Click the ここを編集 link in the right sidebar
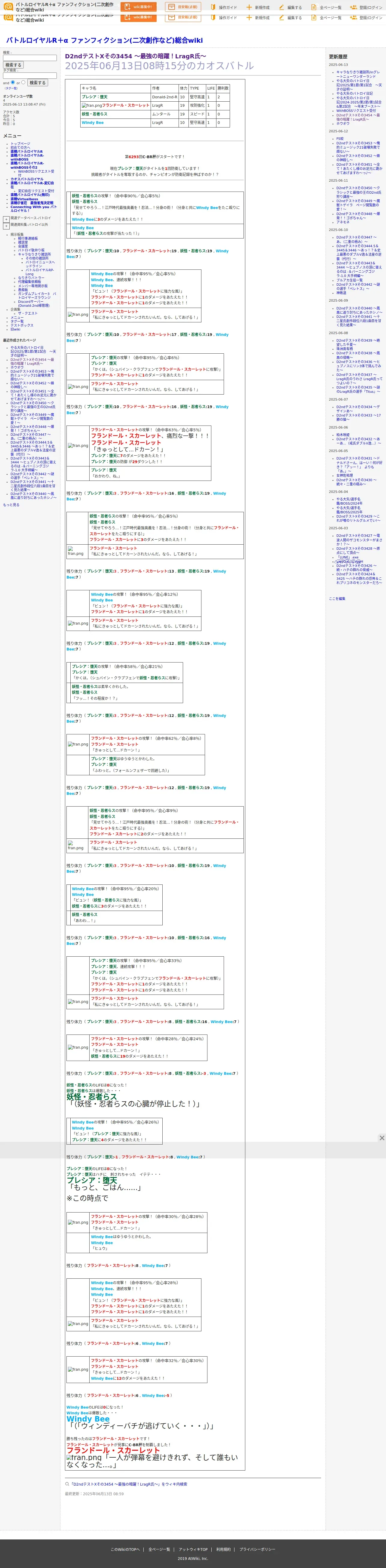Viewport: 386px width, 1568px height. point(337,599)
